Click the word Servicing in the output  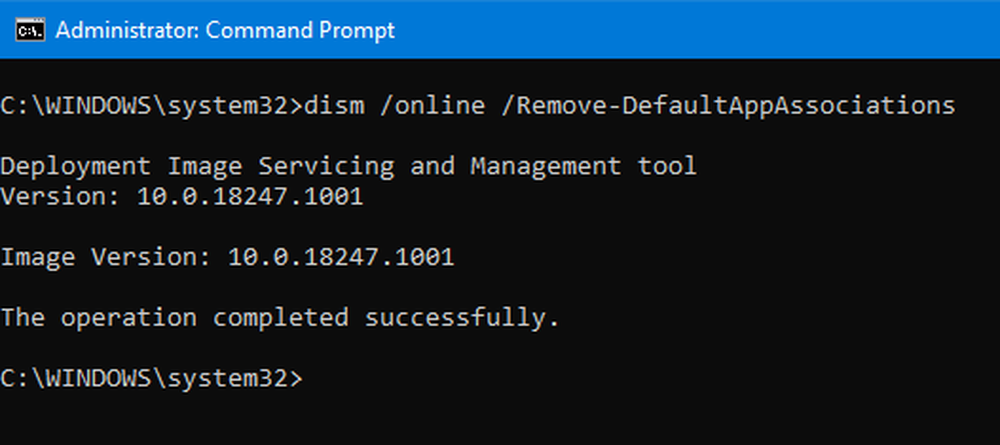point(326,167)
